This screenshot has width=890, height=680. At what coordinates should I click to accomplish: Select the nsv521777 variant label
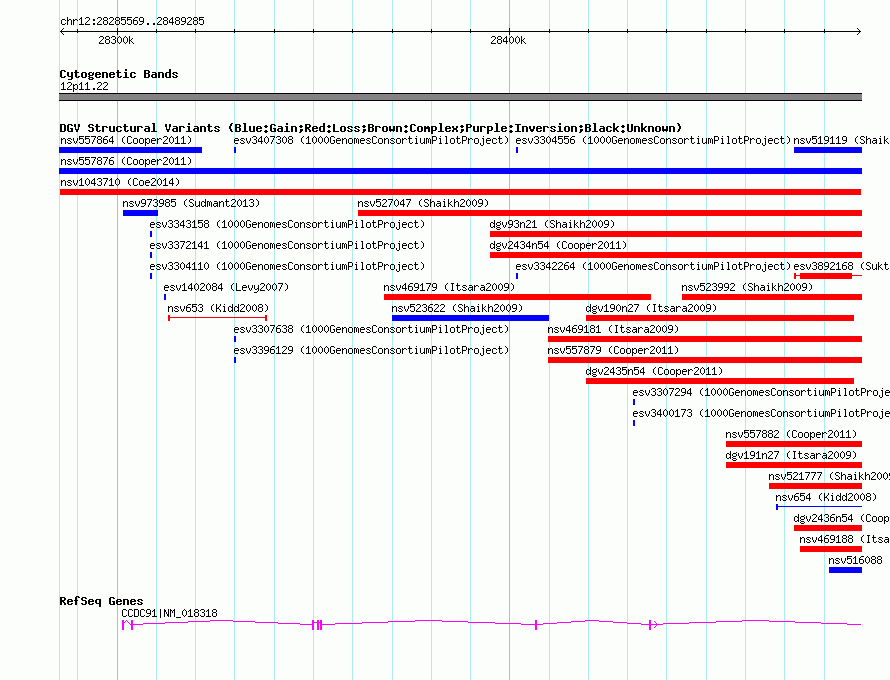[829, 476]
